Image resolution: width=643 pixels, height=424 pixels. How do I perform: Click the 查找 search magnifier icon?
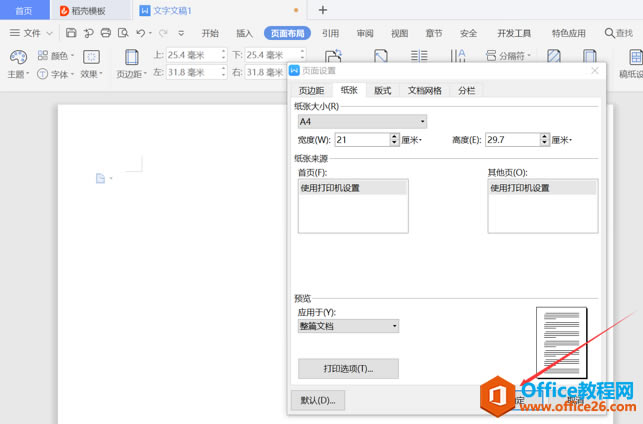tap(612, 33)
